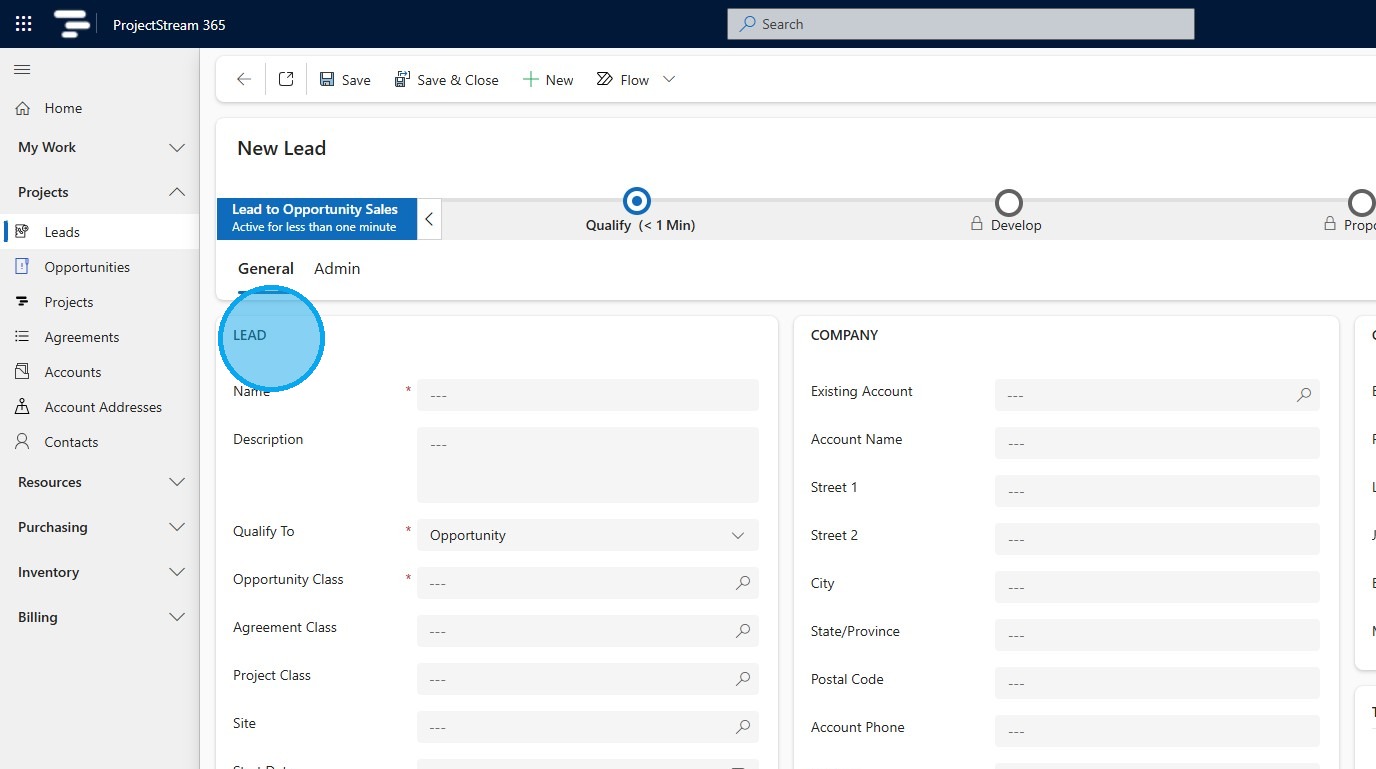Click the back arrow in command bar
This screenshot has width=1376, height=769.
tap(243, 80)
